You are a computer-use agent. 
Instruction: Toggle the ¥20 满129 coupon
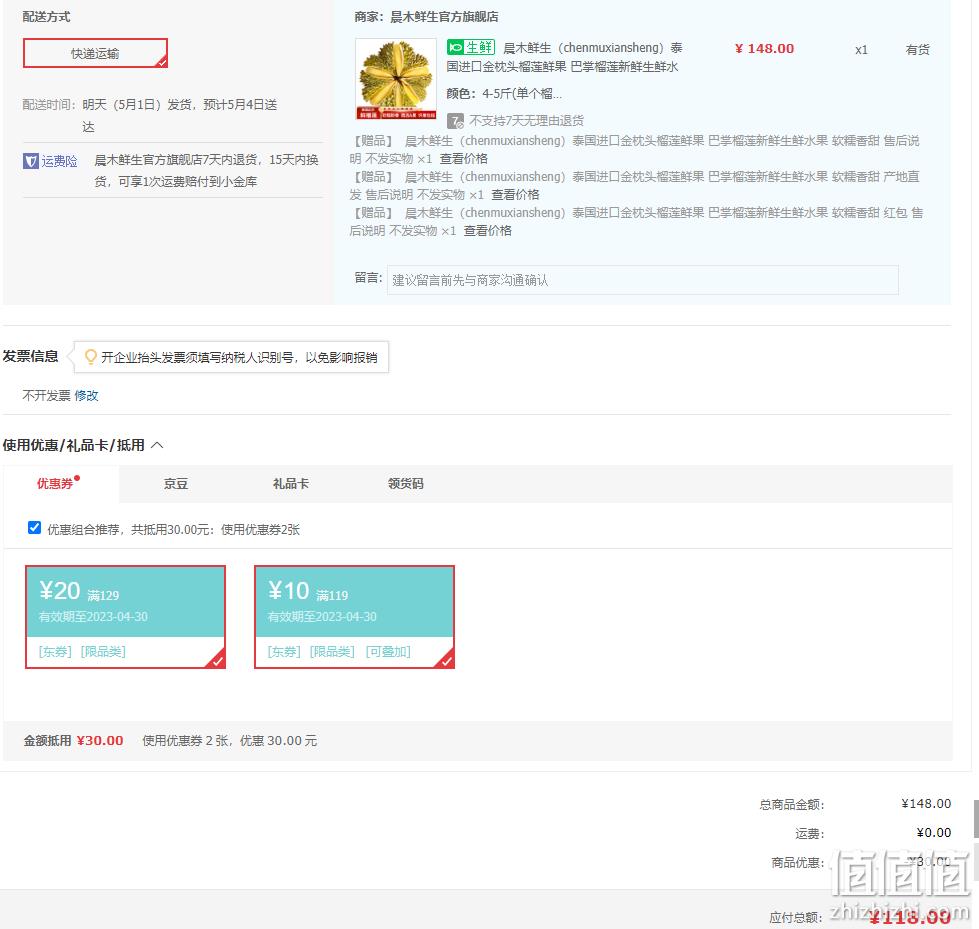point(125,617)
